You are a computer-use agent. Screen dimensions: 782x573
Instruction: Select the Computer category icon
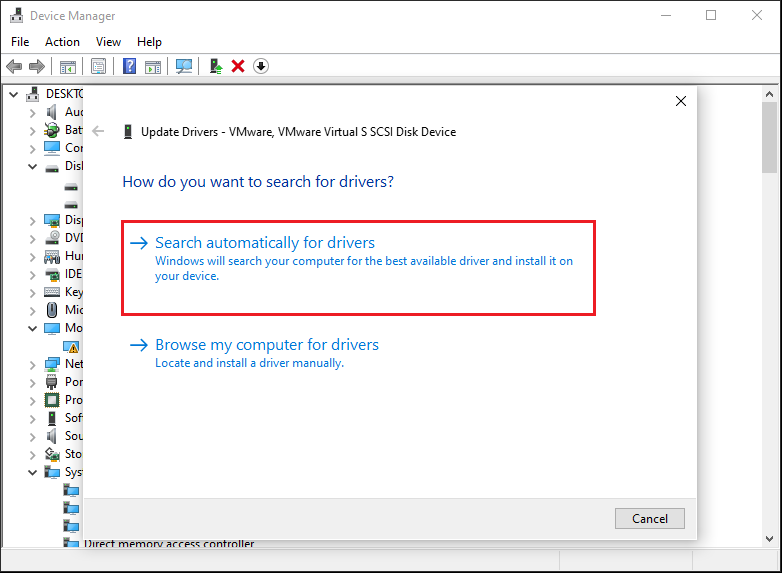[52, 148]
